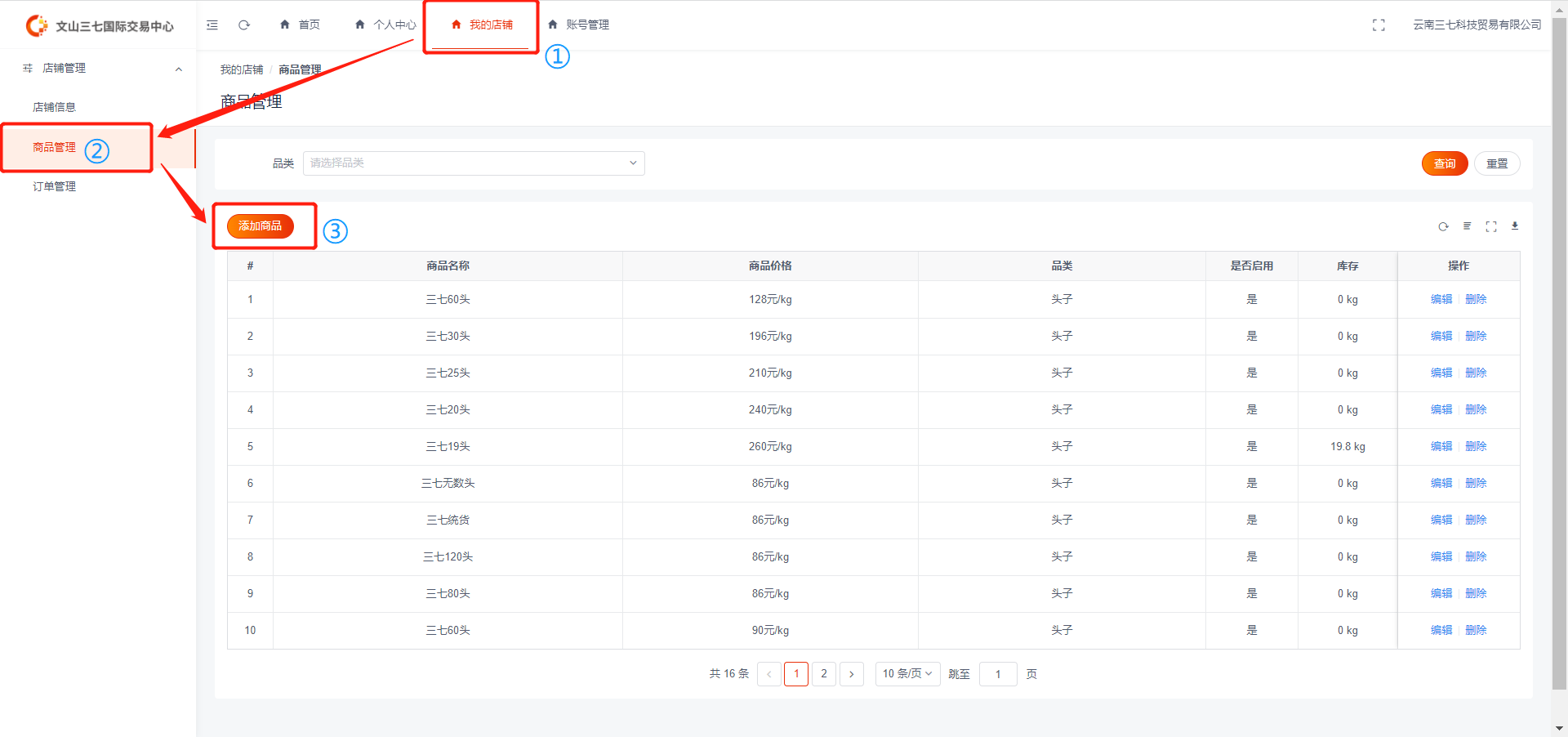This screenshot has height=737, width=1568.
Task: Delete the 三七120头 product
Action: (x=1476, y=557)
